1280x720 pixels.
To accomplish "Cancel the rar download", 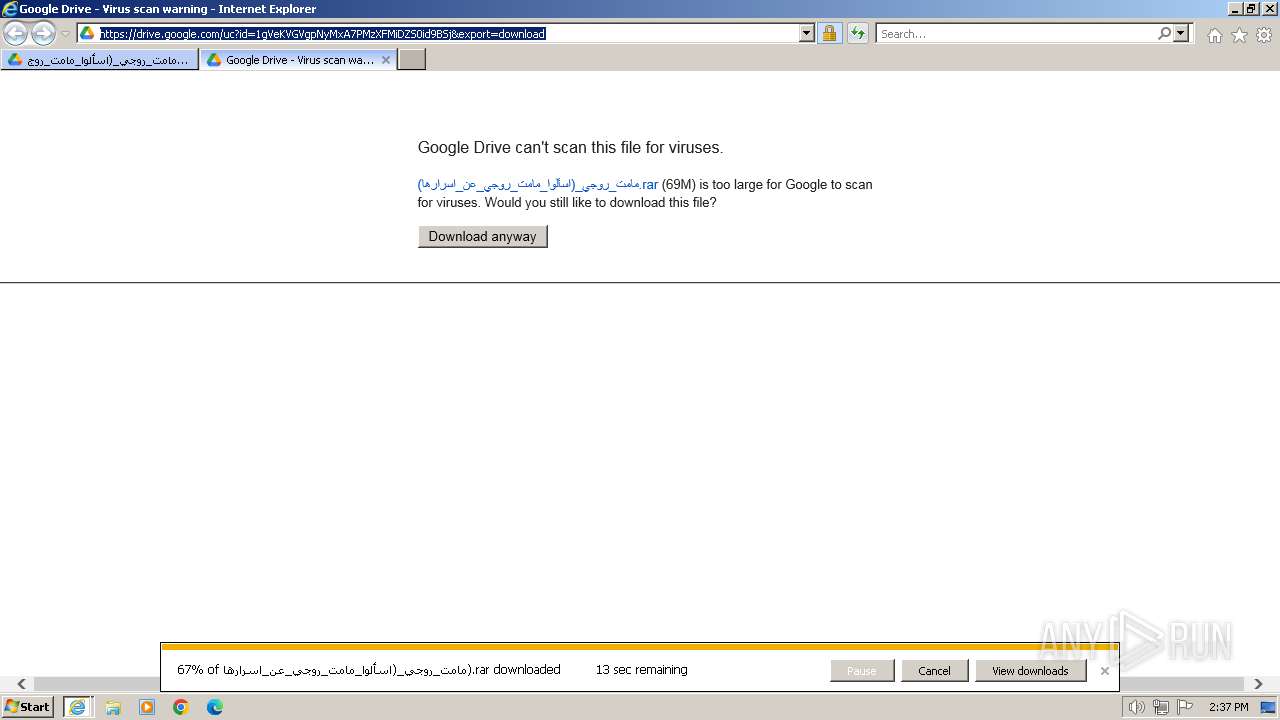I will tap(934, 671).
